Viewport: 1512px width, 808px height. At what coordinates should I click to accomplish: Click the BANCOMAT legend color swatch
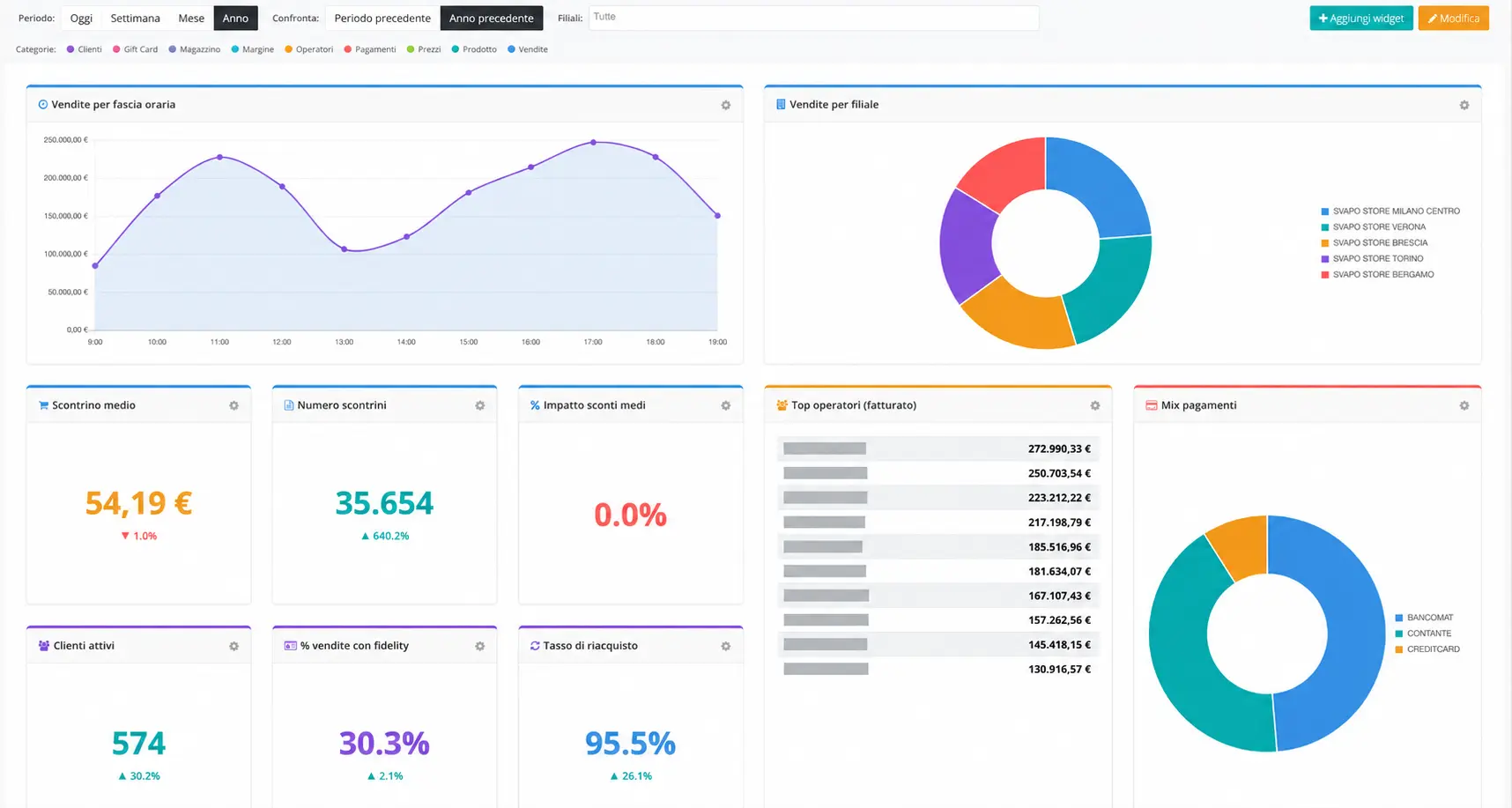(x=1399, y=618)
